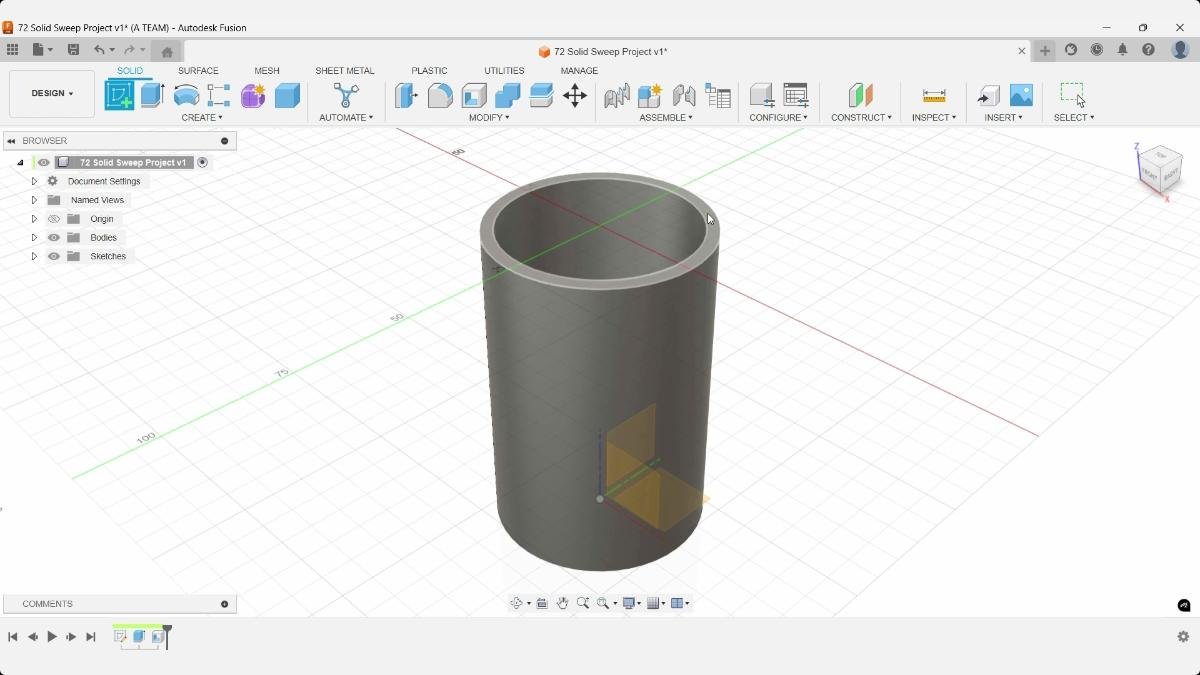Open the Help question mark icon
Screen dimensions: 1200x675
(x=1148, y=50)
